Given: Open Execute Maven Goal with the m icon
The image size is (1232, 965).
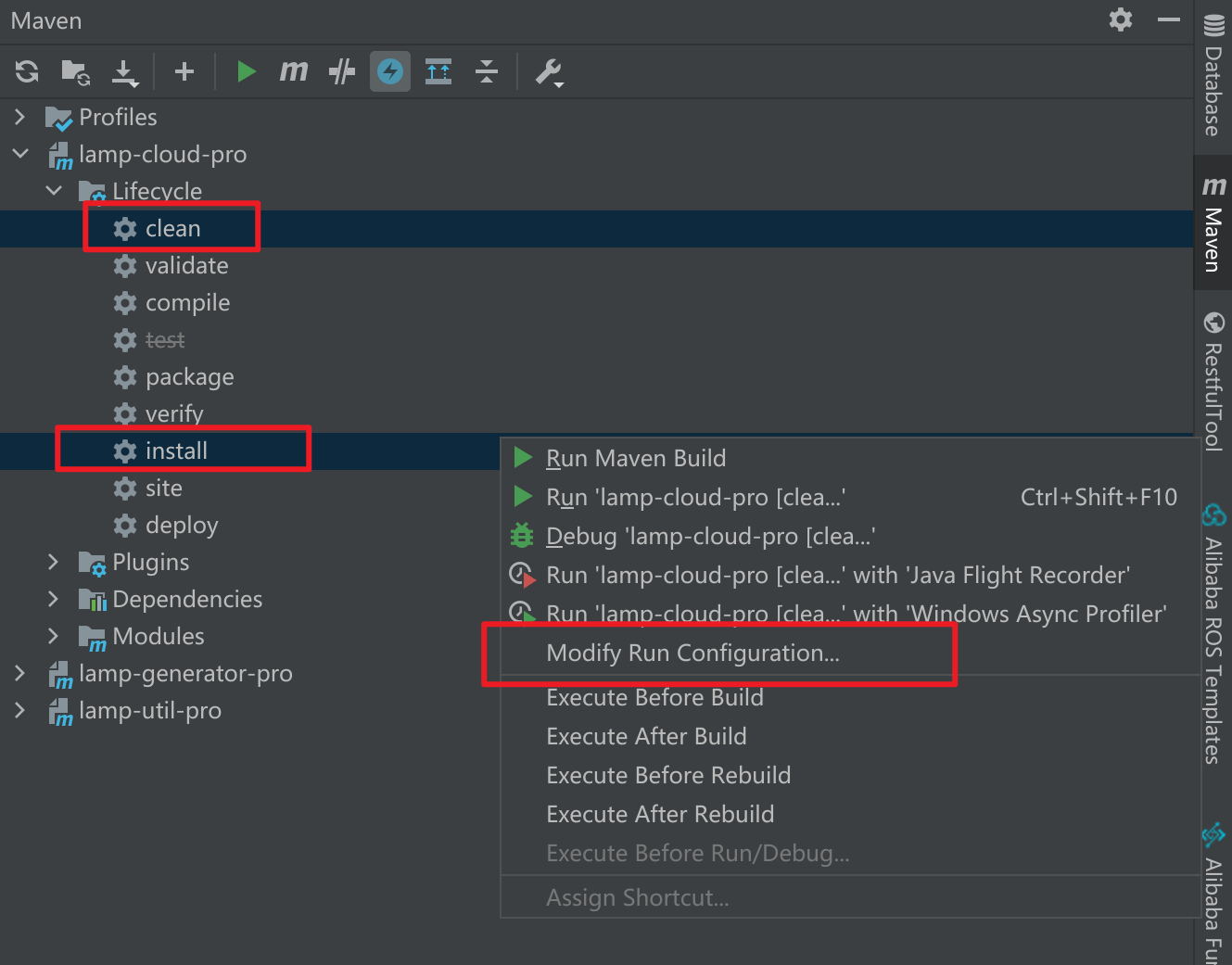Looking at the screenshot, I should pyautogui.click(x=293, y=71).
